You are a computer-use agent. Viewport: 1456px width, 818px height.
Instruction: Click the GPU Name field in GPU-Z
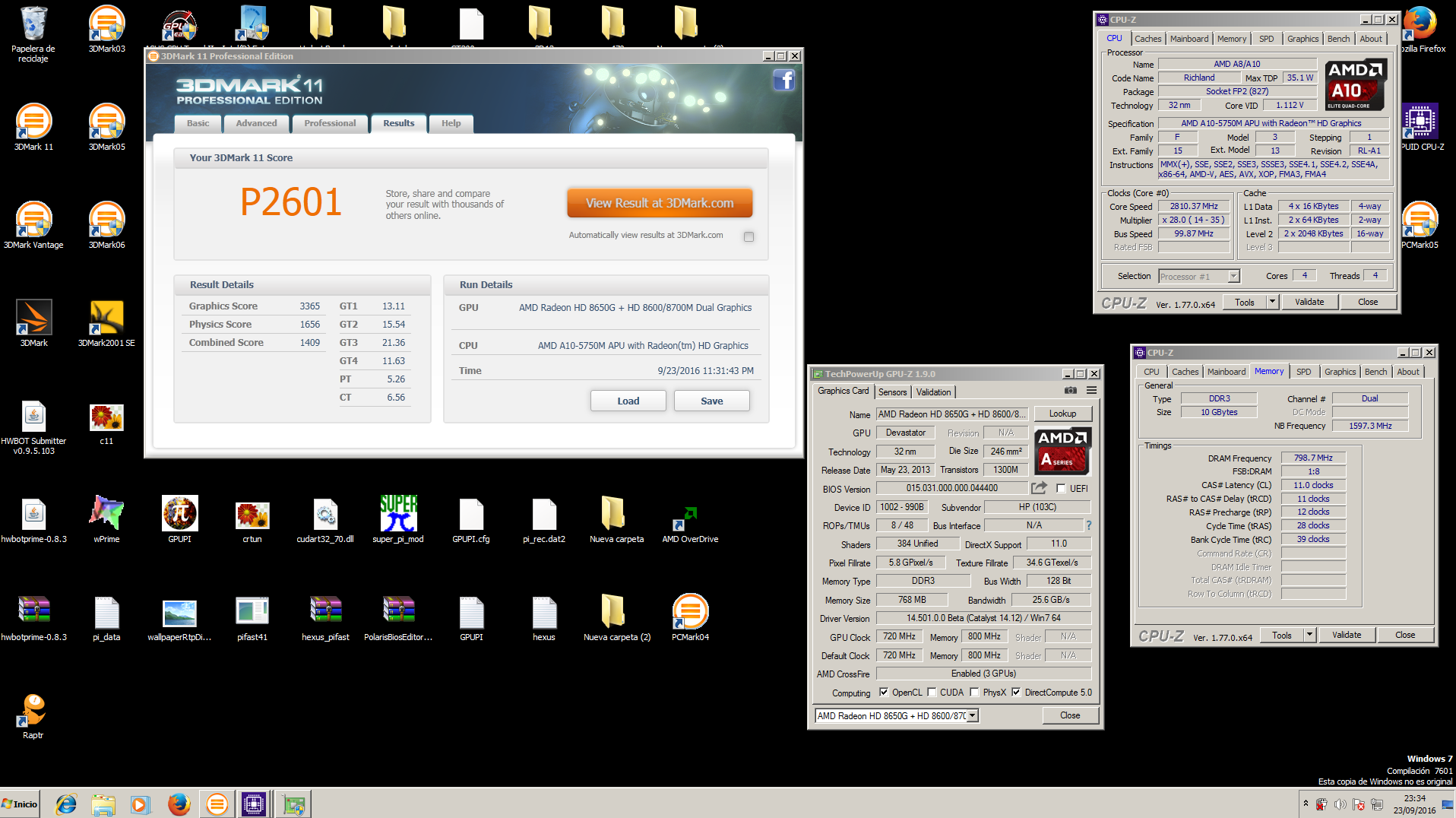click(x=951, y=414)
